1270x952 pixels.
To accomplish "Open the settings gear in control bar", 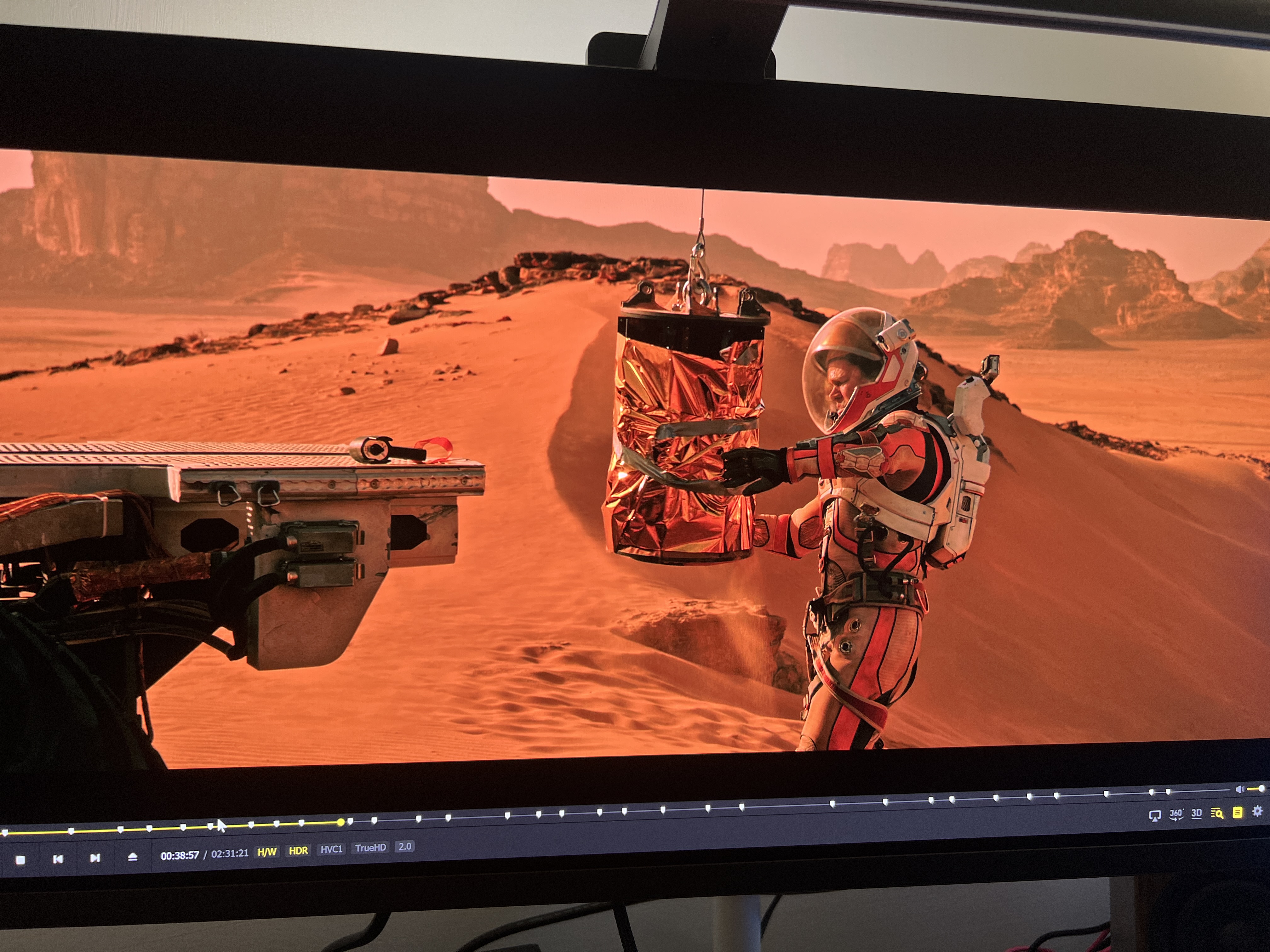I will point(1257,811).
